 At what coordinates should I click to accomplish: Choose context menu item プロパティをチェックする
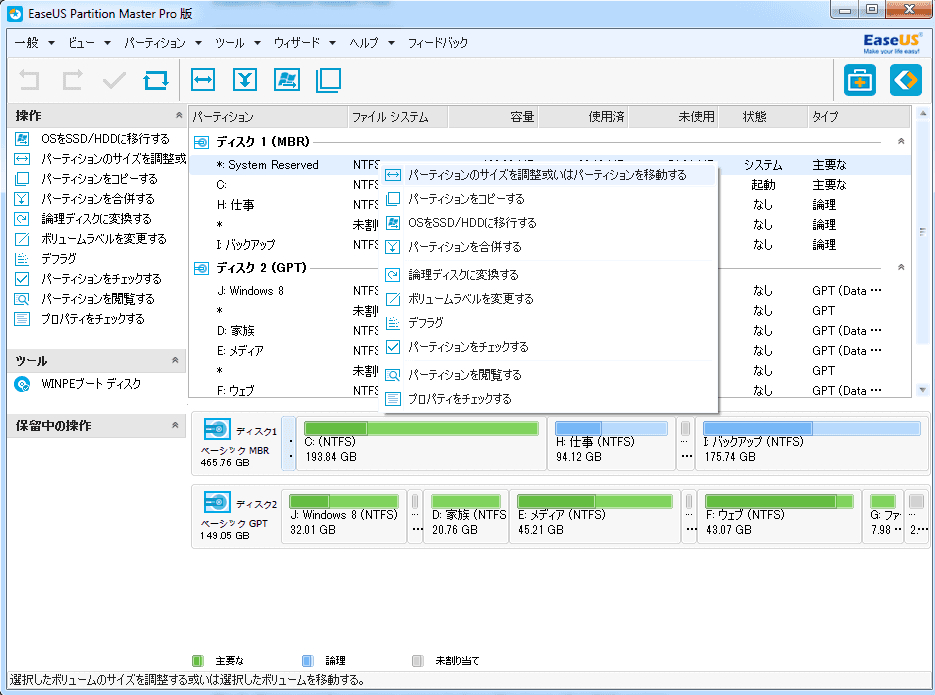pyautogui.click(x=548, y=399)
